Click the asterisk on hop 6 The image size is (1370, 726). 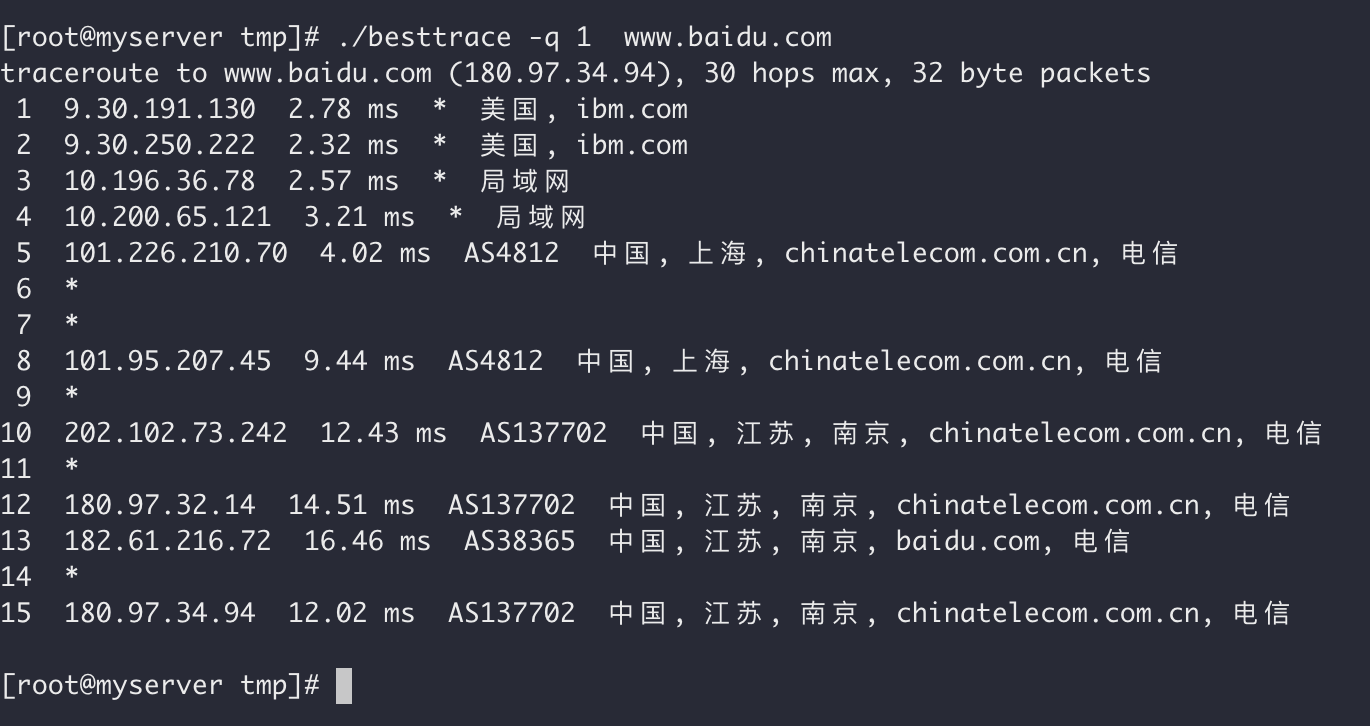click(72, 289)
